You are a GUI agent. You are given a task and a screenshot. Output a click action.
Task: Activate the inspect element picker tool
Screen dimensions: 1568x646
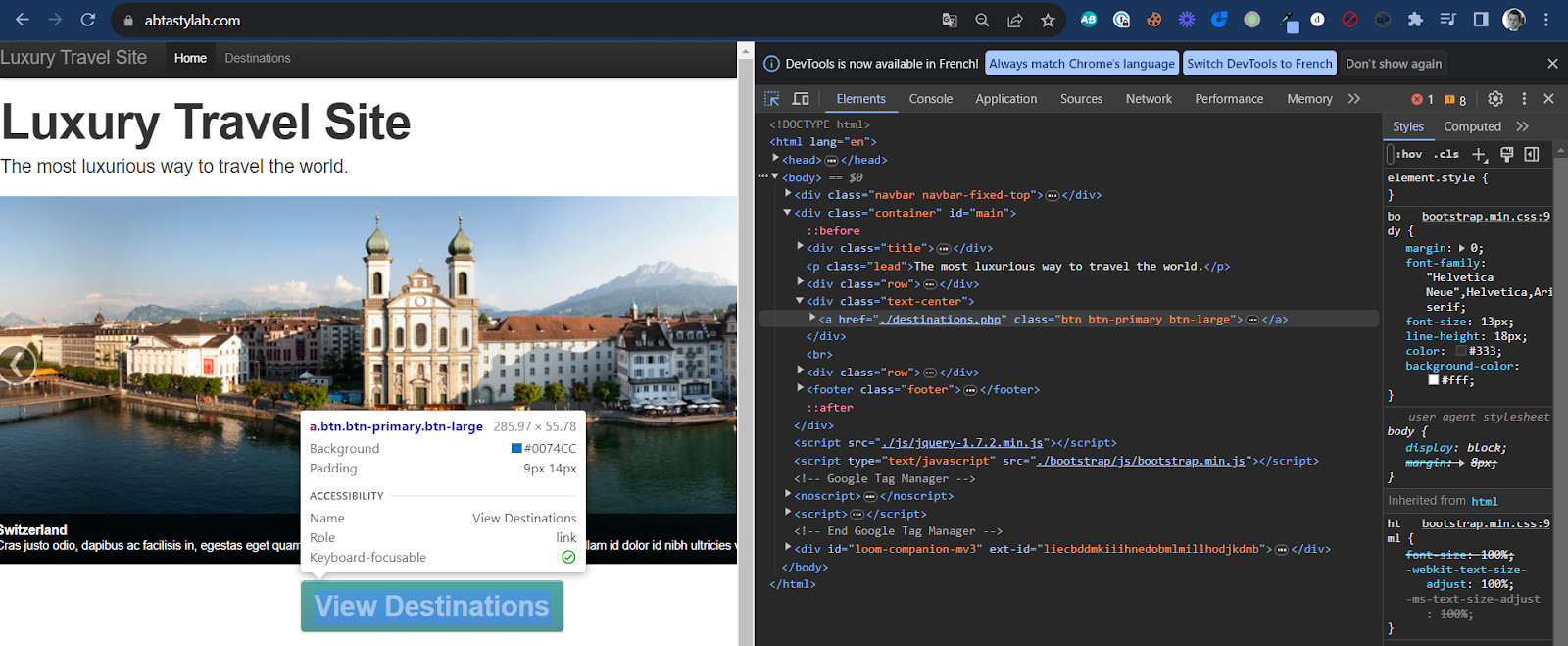[x=772, y=99]
